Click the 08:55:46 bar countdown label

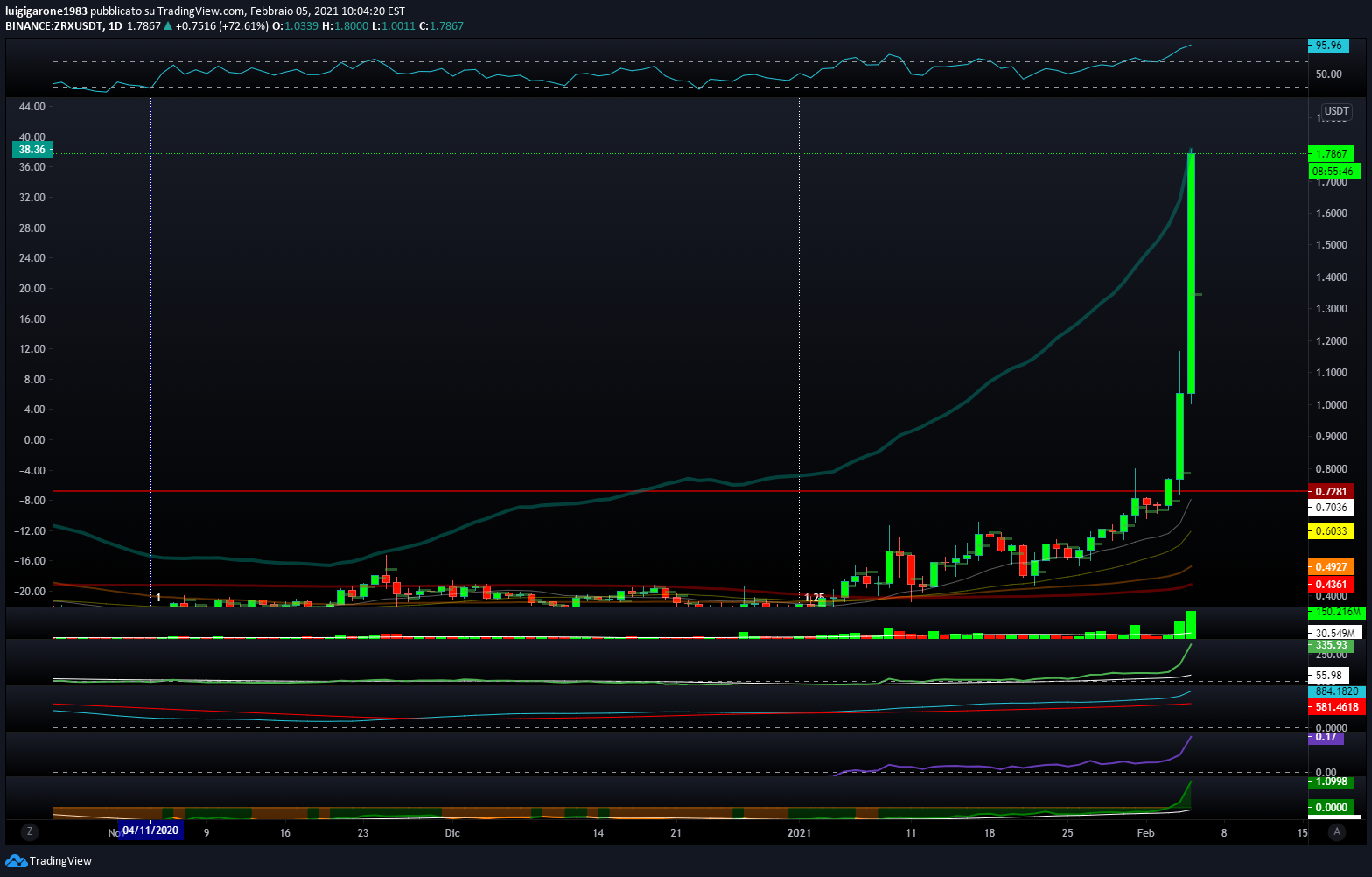1333,172
